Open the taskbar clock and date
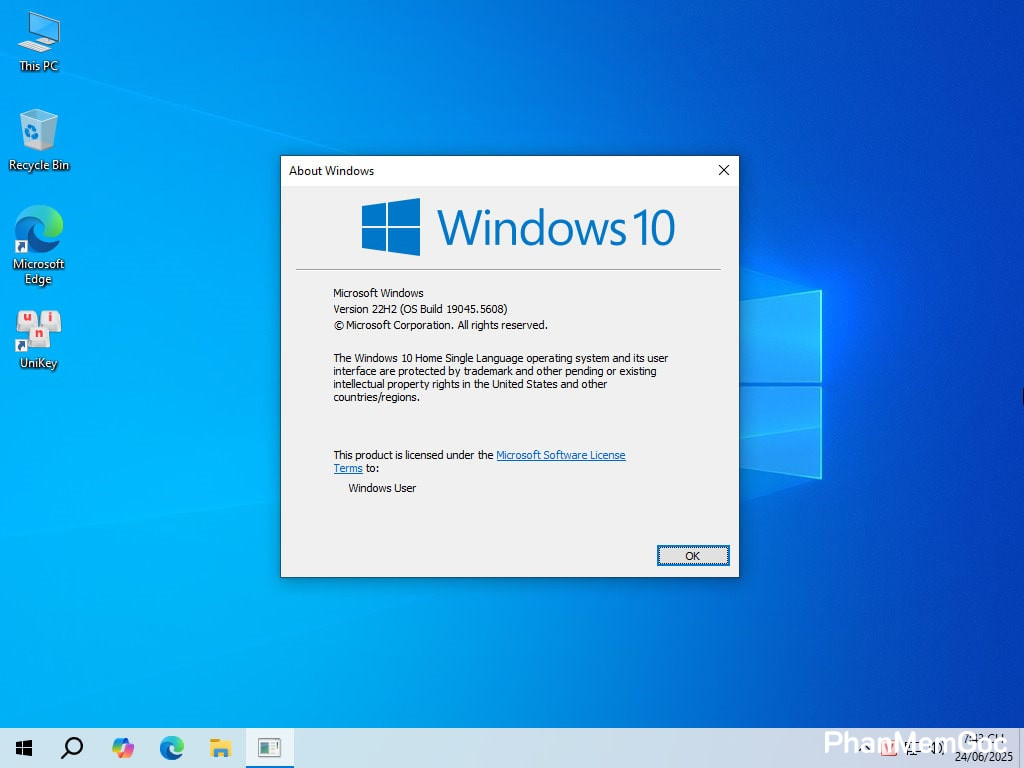This screenshot has height=768, width=1024. coord(983,748)
